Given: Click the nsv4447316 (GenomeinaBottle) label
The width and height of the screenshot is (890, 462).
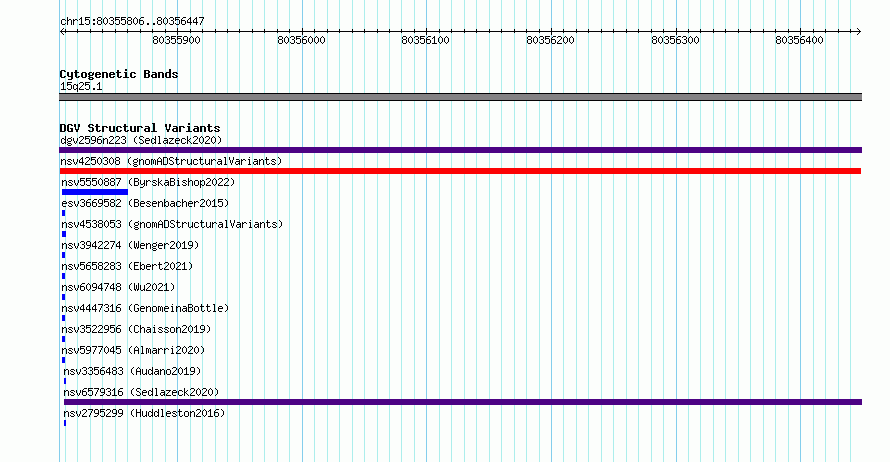Looking at the screenshot, I should [145, 308].
